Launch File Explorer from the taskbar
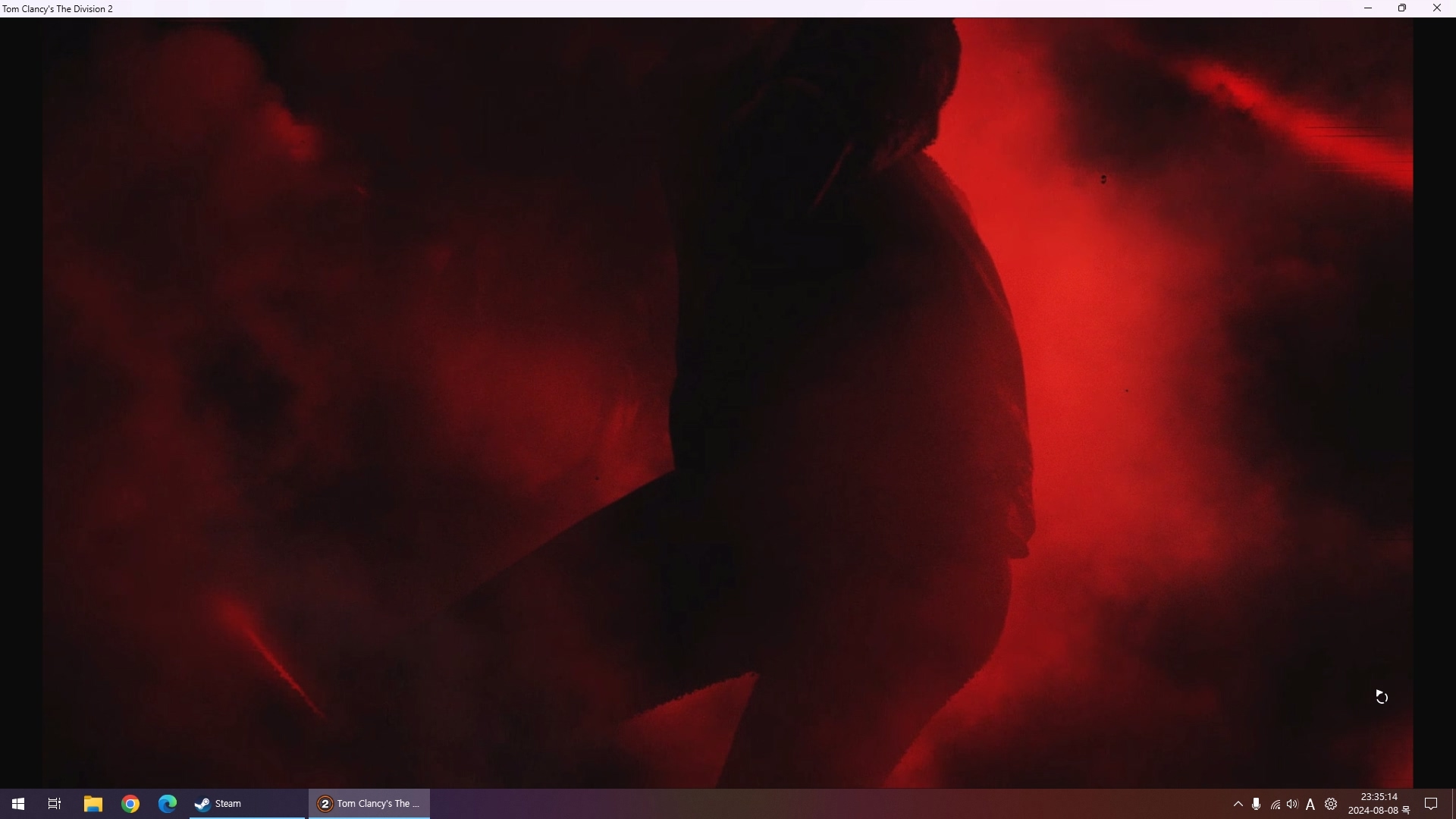The width and height of the screenshot is (1456, 819). tap(93, 804)
